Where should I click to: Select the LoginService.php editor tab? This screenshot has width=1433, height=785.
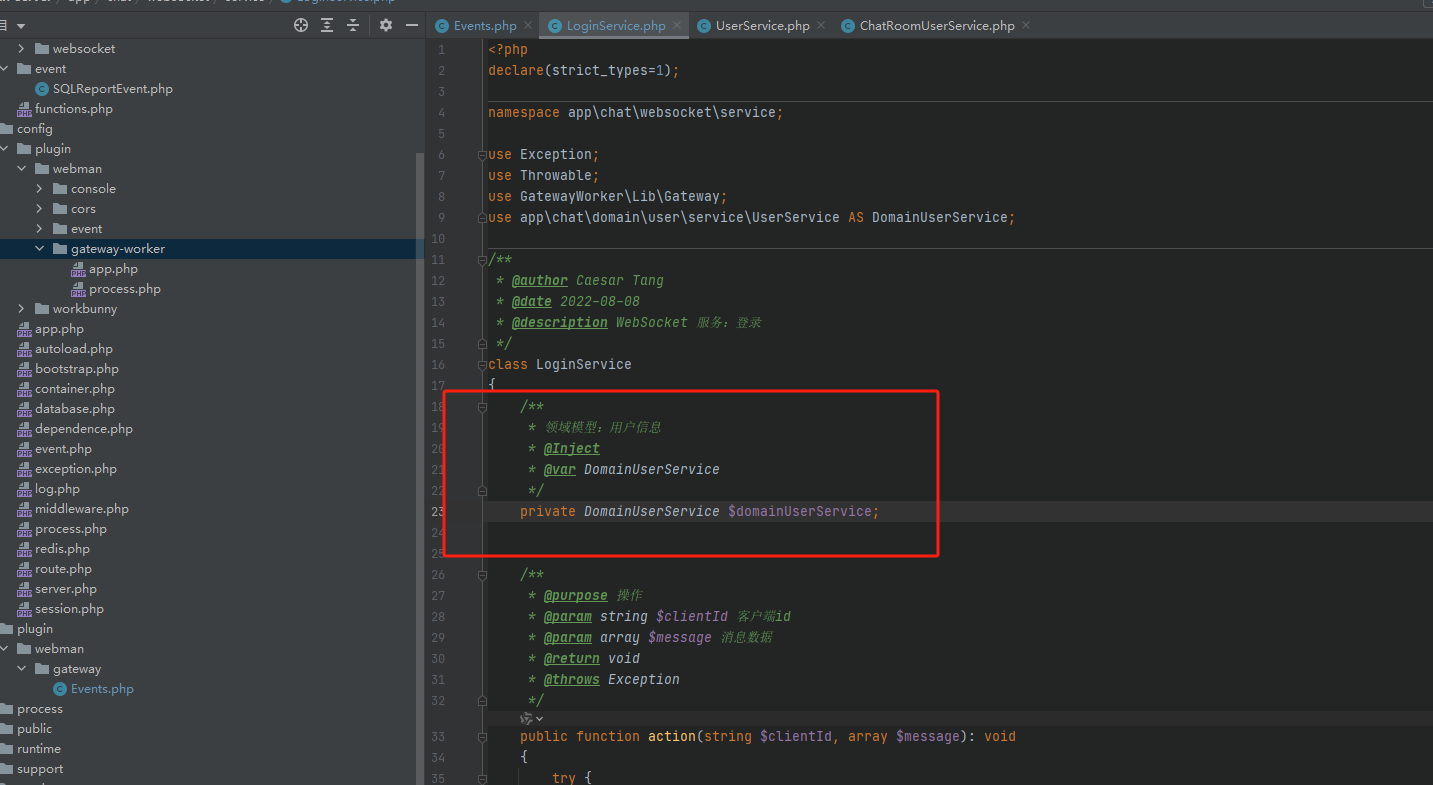[x=616, y=26]
